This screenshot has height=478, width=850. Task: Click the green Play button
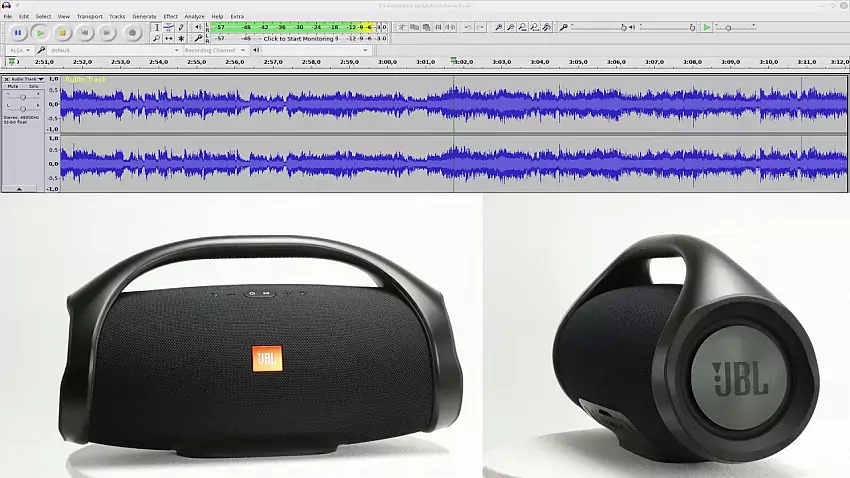click(40, 33)
